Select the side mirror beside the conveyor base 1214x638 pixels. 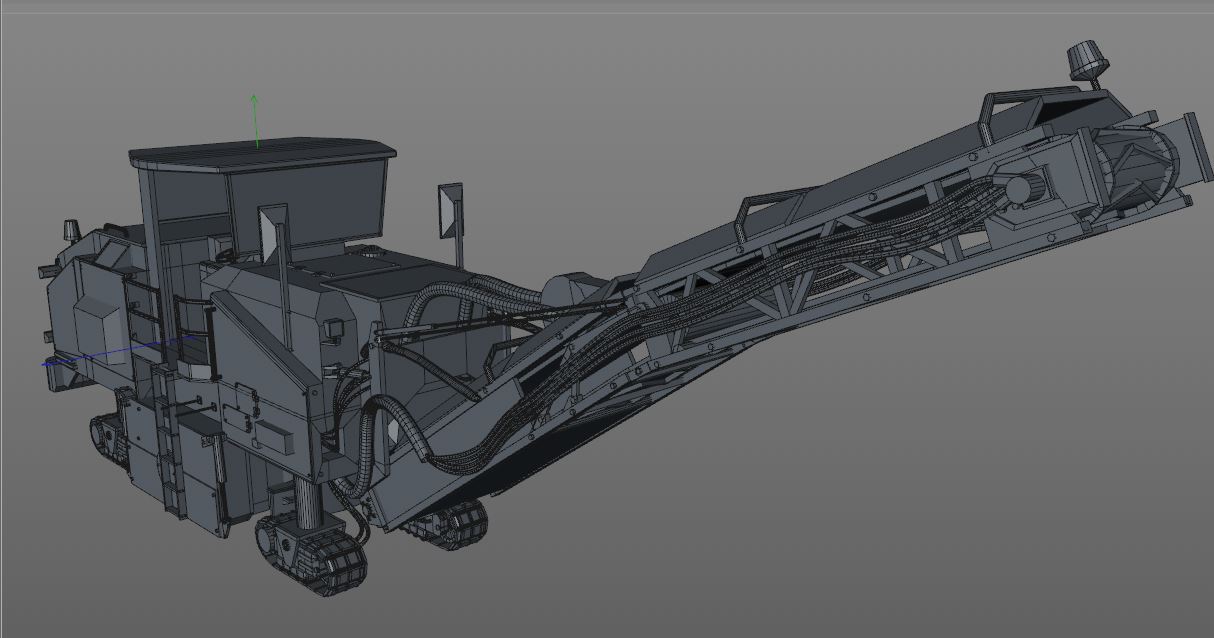pyautogui.click(x=451, y=210)
